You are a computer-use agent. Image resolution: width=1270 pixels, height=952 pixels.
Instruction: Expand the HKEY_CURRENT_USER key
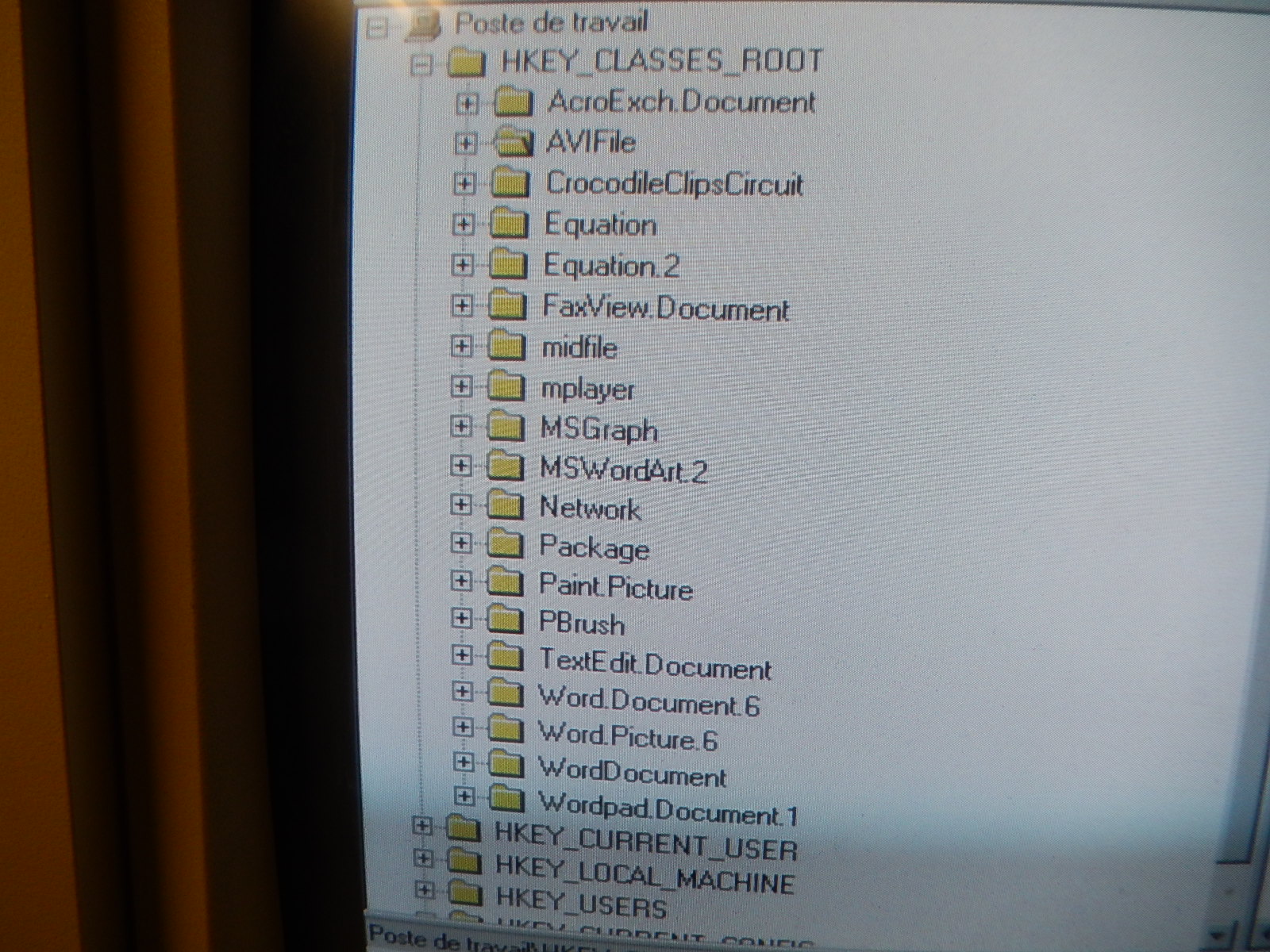click(421, 827)
